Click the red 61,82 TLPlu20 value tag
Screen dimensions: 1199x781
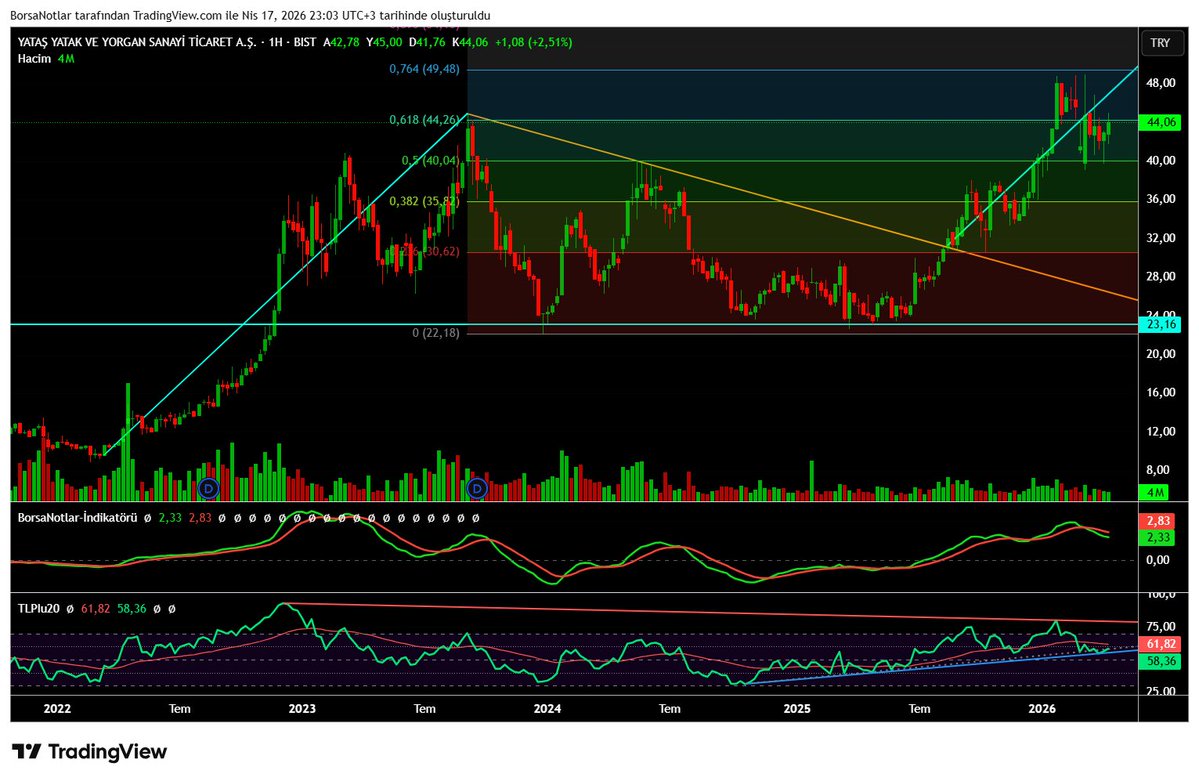[1161, 644]
